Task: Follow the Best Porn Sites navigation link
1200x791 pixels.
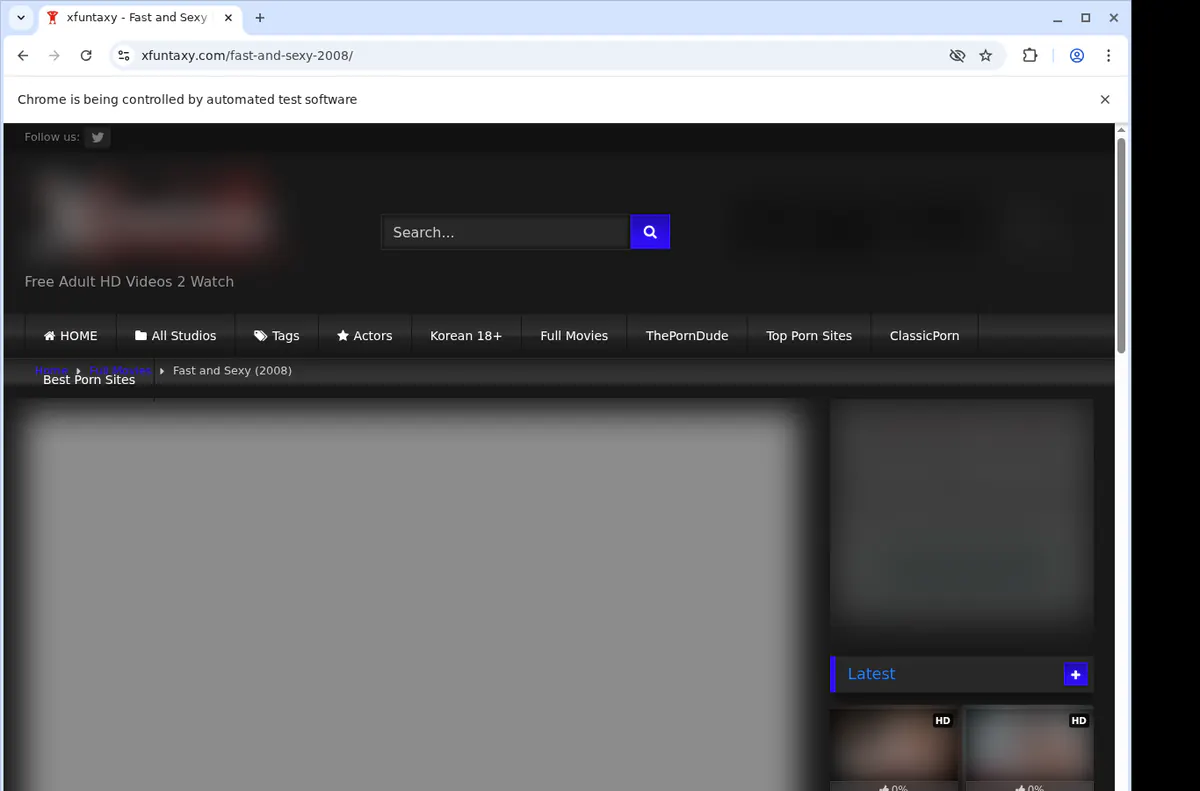Action: coord(89,380)
